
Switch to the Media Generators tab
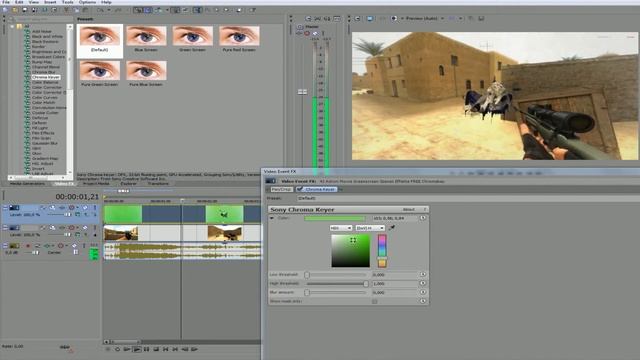click(27, 184)
